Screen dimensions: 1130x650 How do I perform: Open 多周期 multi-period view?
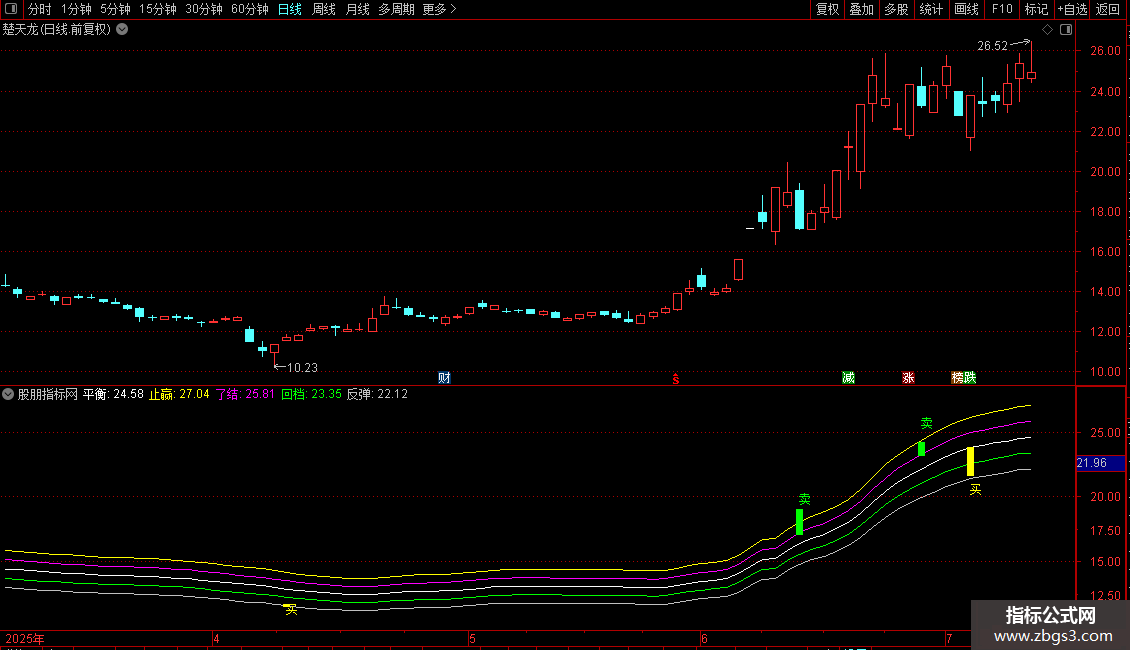(x=396, y=9)
